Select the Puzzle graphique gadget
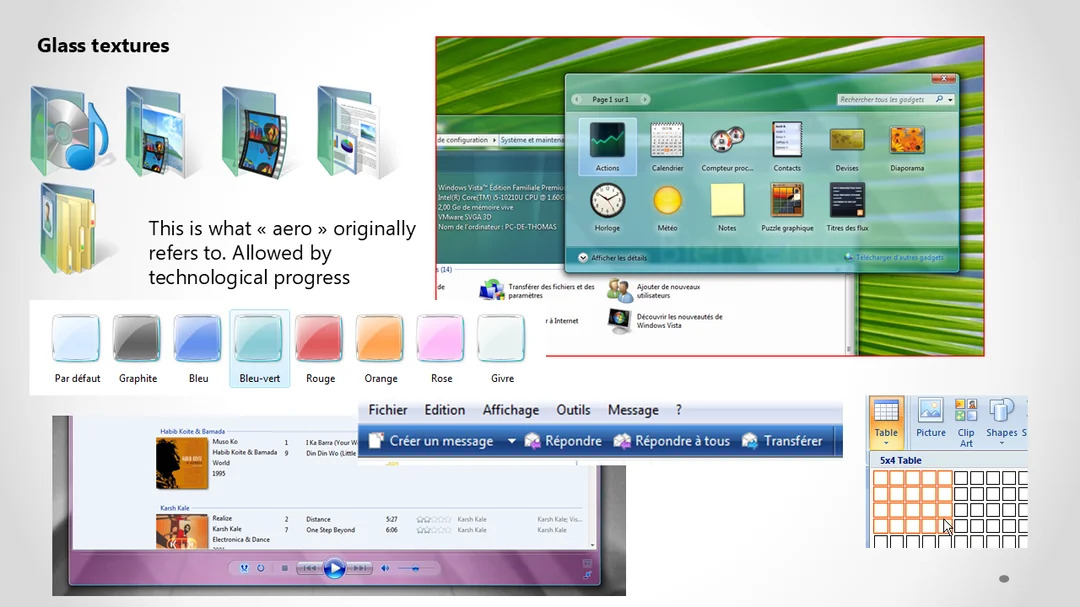 [787, 207]
